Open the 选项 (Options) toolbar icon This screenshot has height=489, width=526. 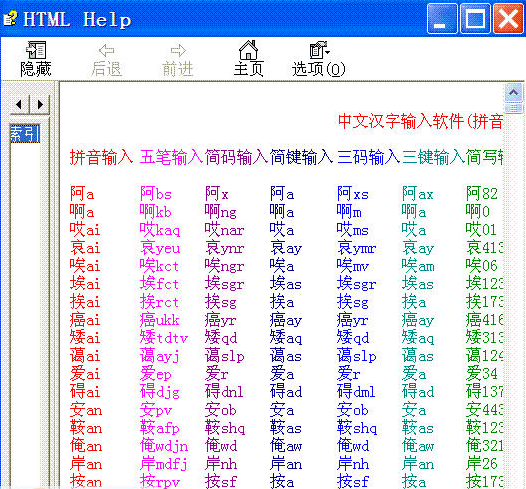(319, 50)
